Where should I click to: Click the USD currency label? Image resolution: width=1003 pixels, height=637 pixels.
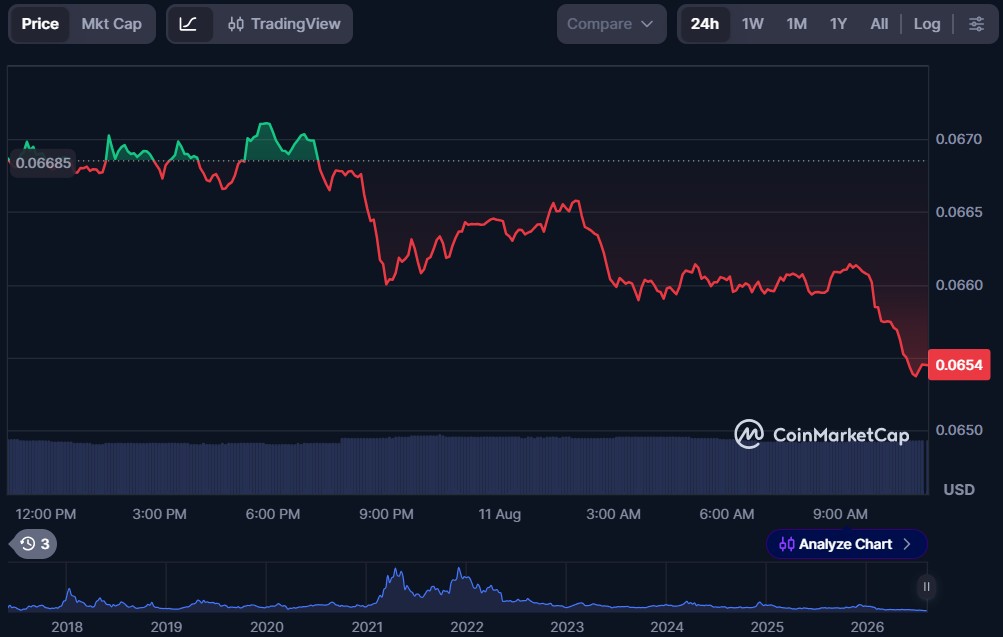pos(959,490)
